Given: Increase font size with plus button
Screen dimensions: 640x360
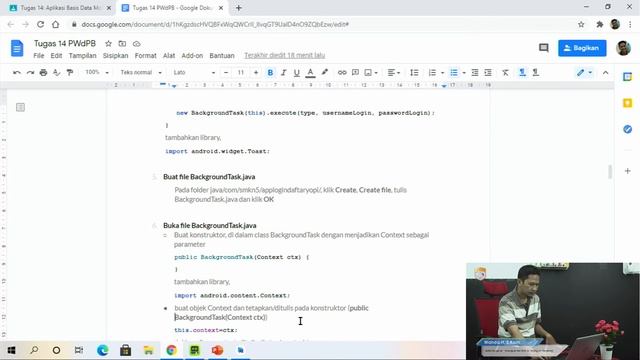Looking at the screenshot, I should click(x=256, y=73).
